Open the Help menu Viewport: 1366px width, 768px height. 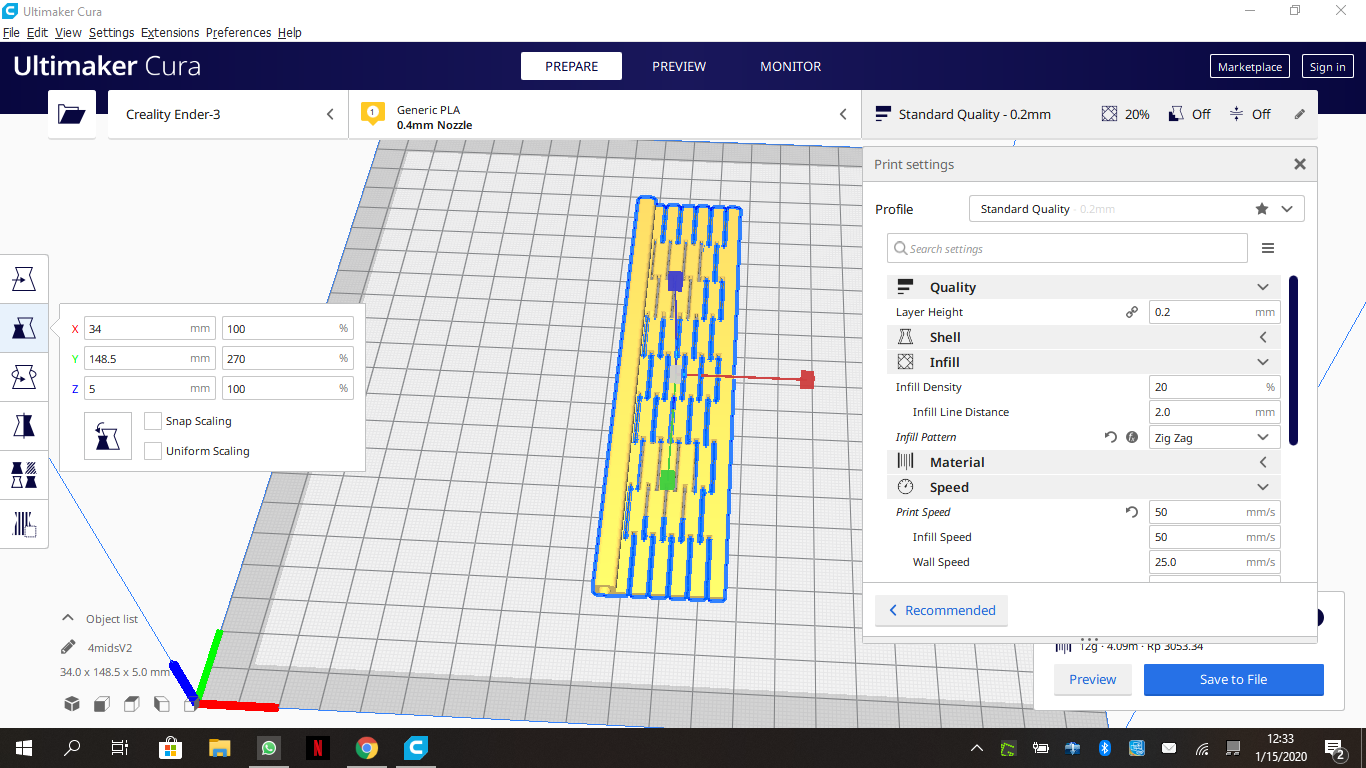click(290, 33)
